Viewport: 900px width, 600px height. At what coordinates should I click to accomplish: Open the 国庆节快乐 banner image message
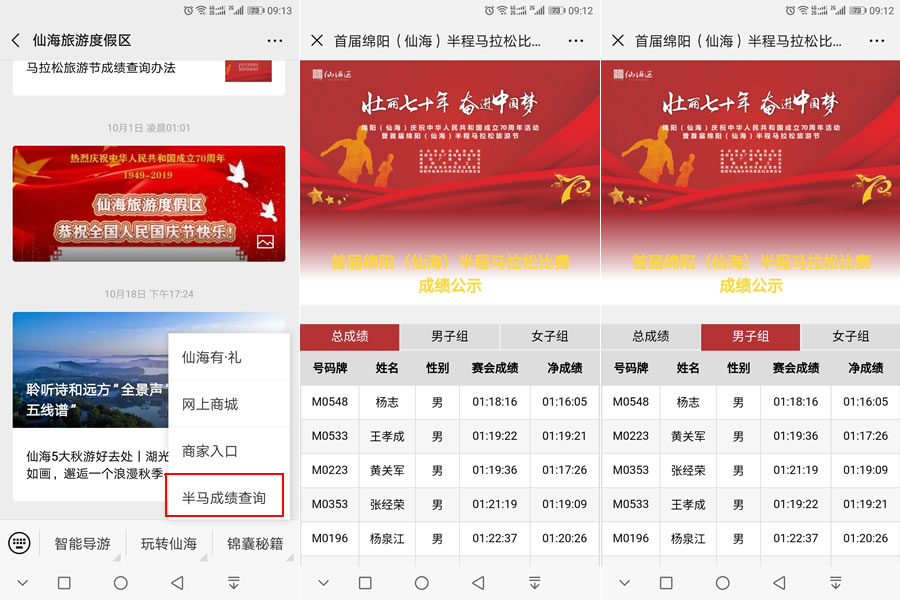coord(149,204)
